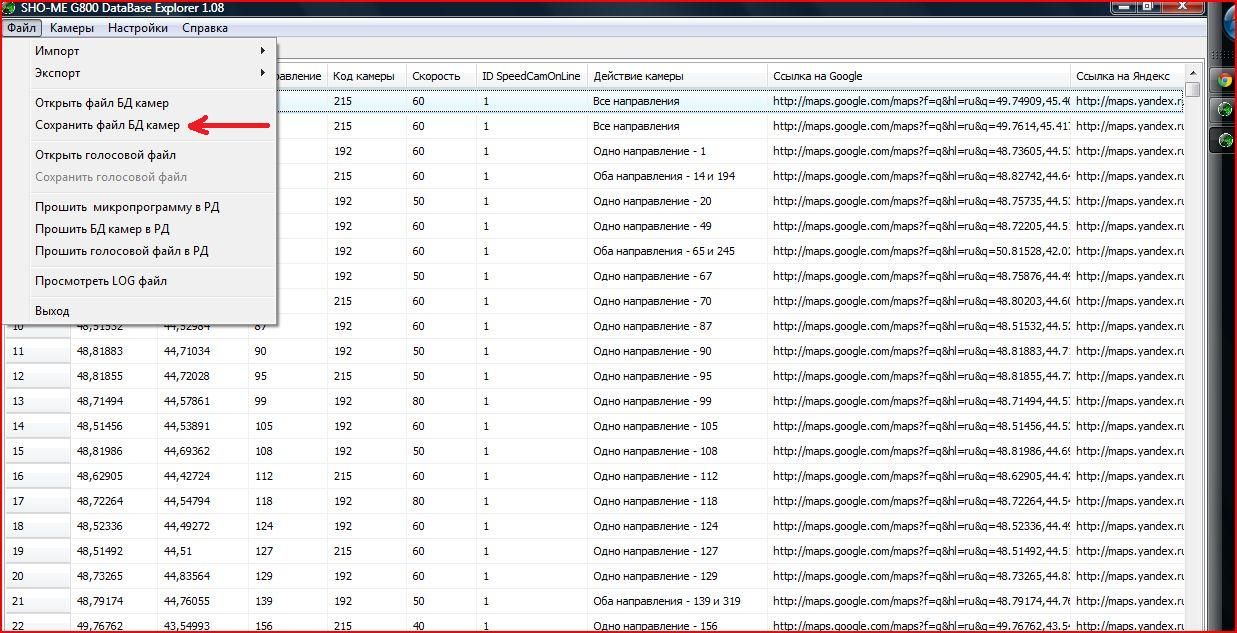Expand the Экспорт submenu

point(150,73)
